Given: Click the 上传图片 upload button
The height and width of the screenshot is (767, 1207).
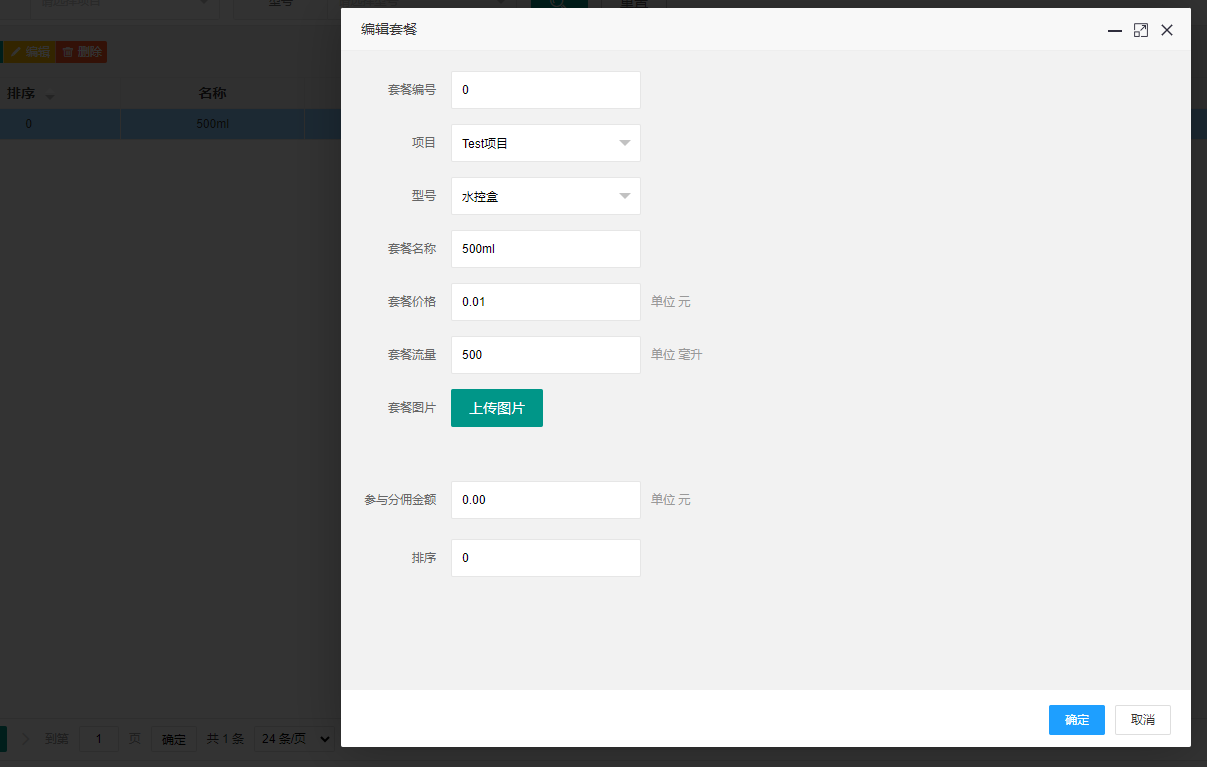Looking at the screenshot, I should click(497, 408).
